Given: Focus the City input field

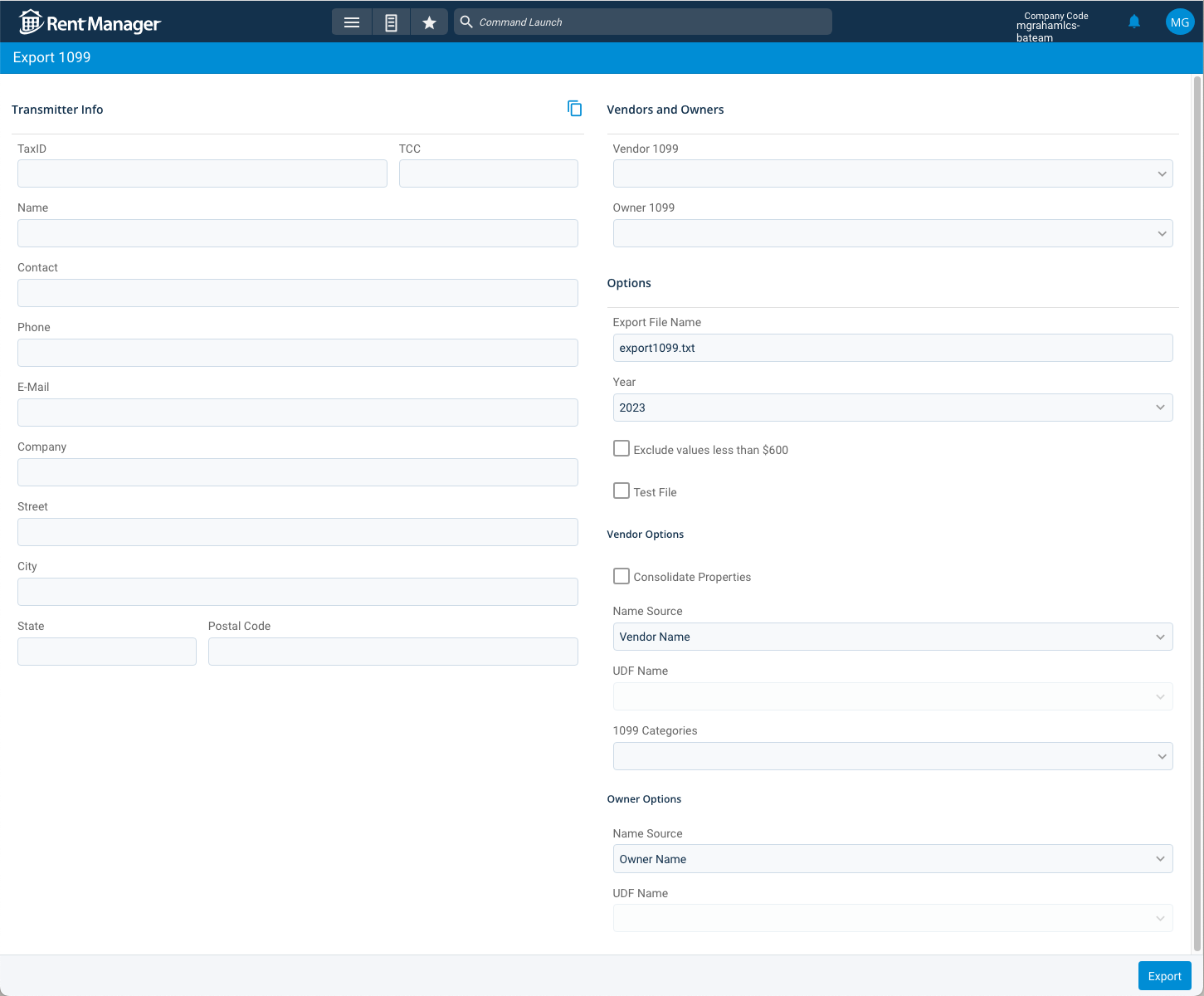Looking at the screenshot, I should pyautogui.click(x=298, y=592).
